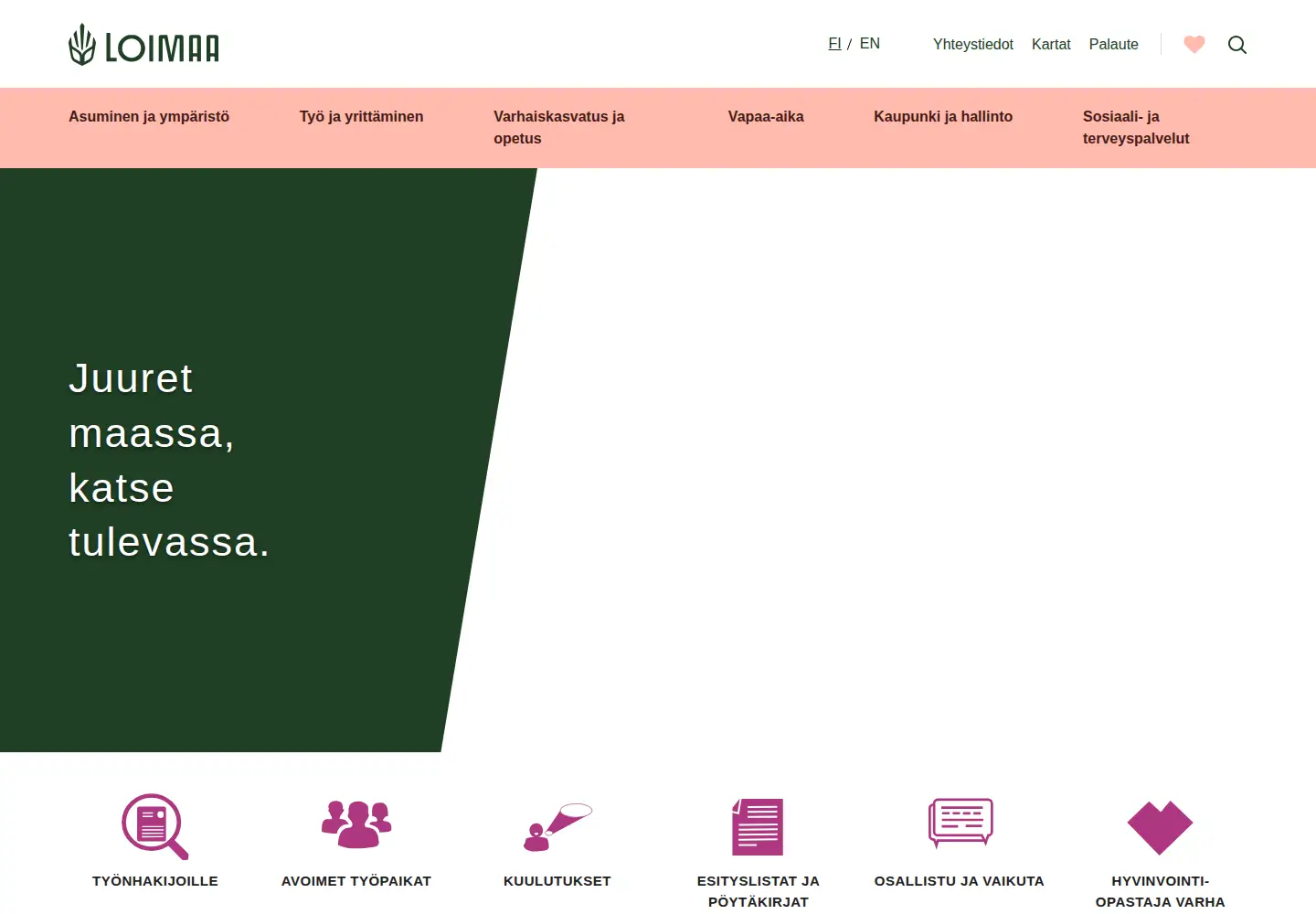The image size is (1316, 914).
Task: Open the Palaute link
Action: pyautogui.click(x=1114, y=45)
